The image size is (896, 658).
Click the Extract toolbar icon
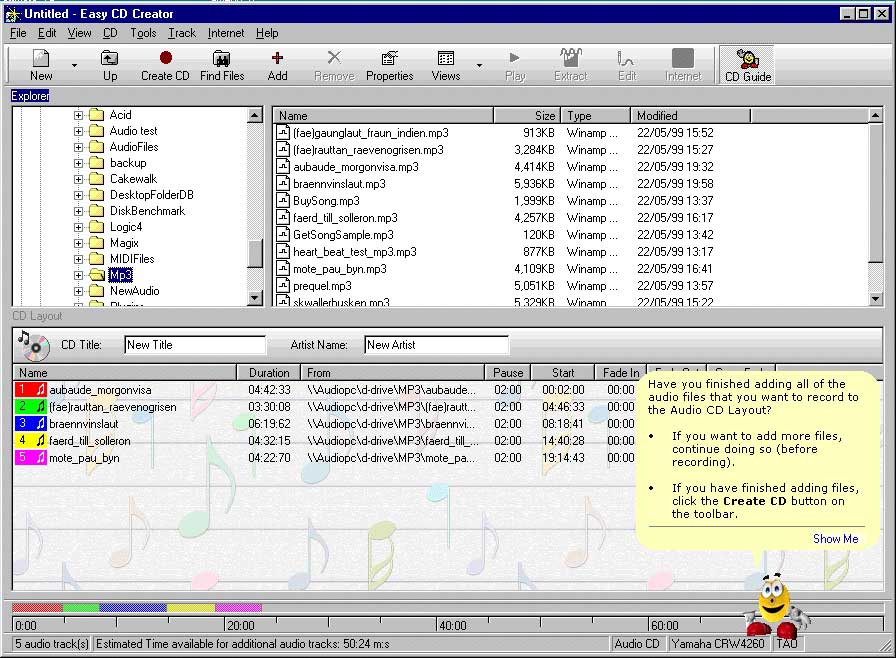tap(570, 65)
